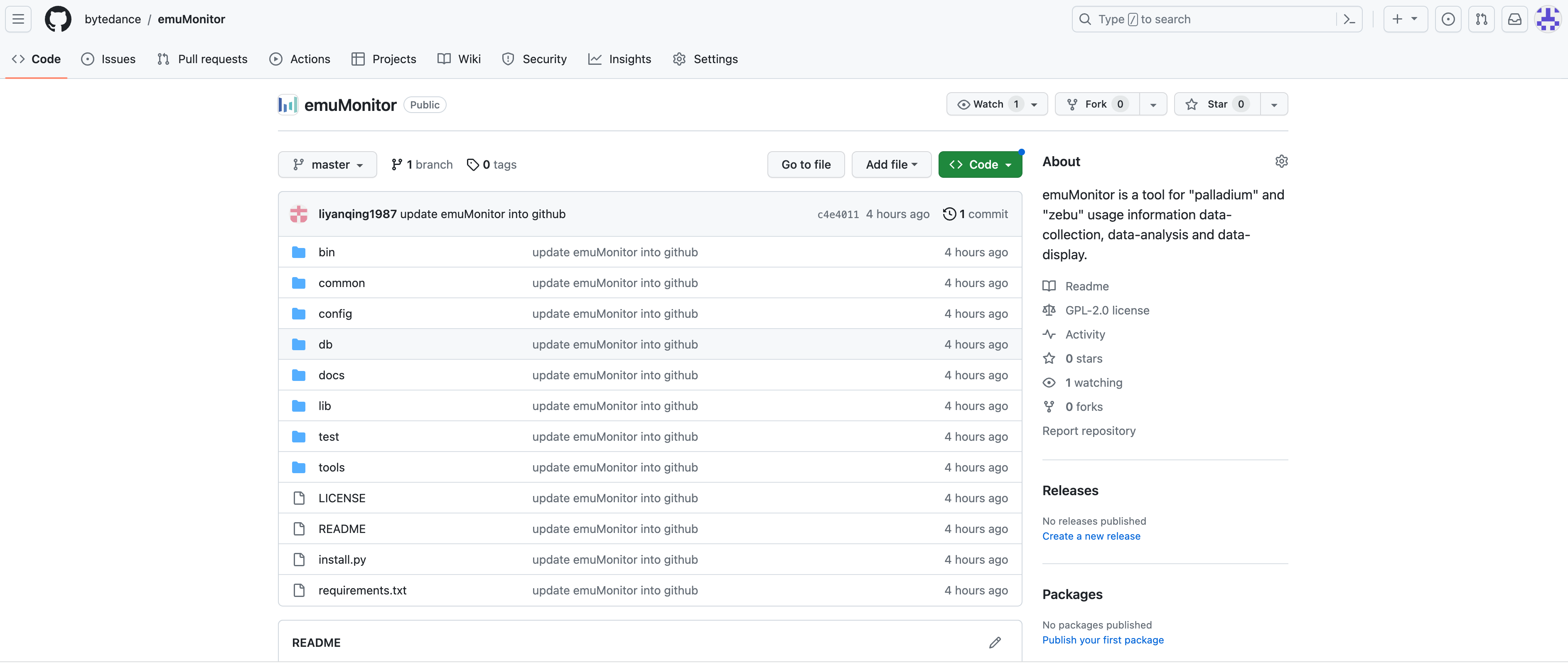The image size is (1568, 663).
Task: Open the command palette icon
Action: point(1349,19)
